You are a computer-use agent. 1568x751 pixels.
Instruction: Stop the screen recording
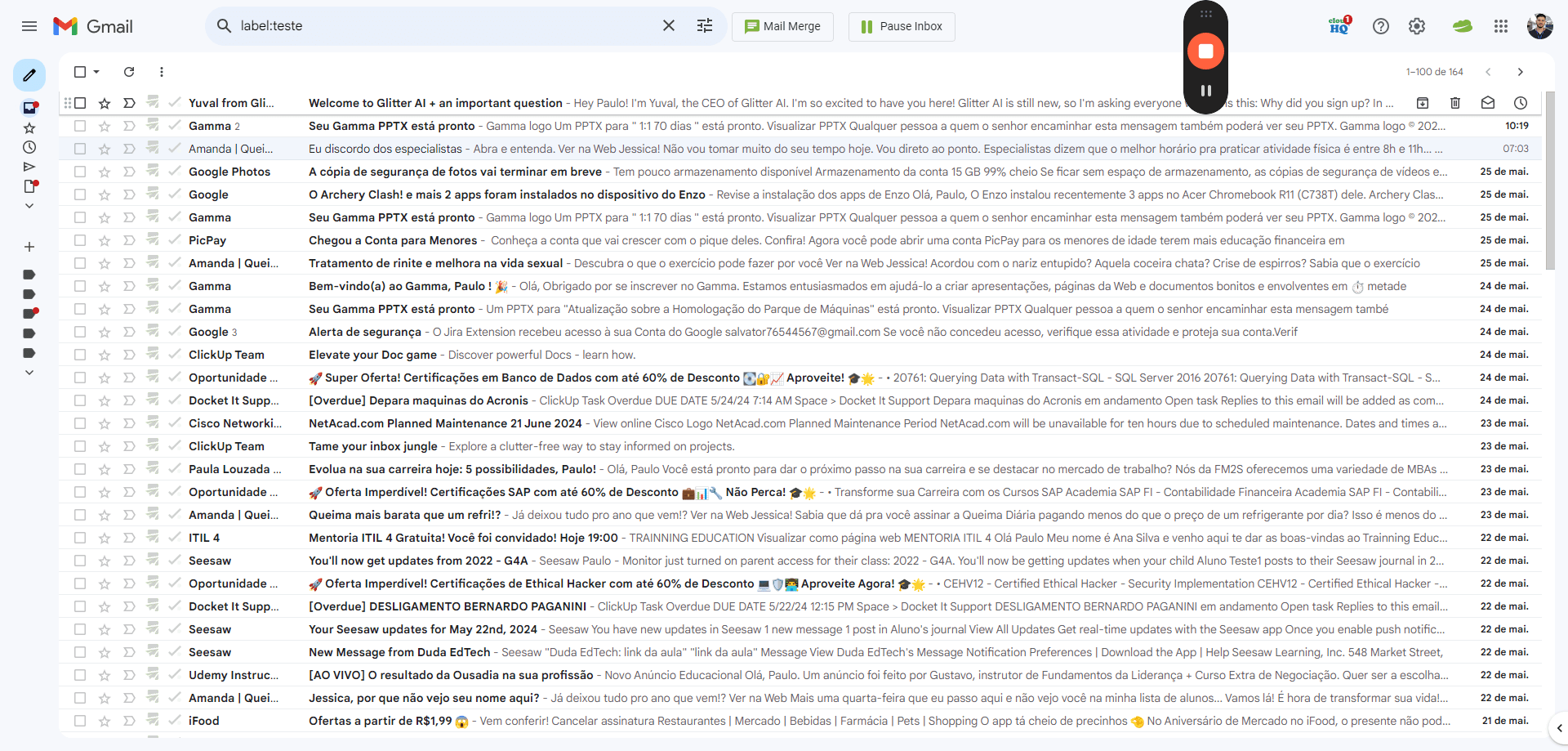click(1205, 51)
